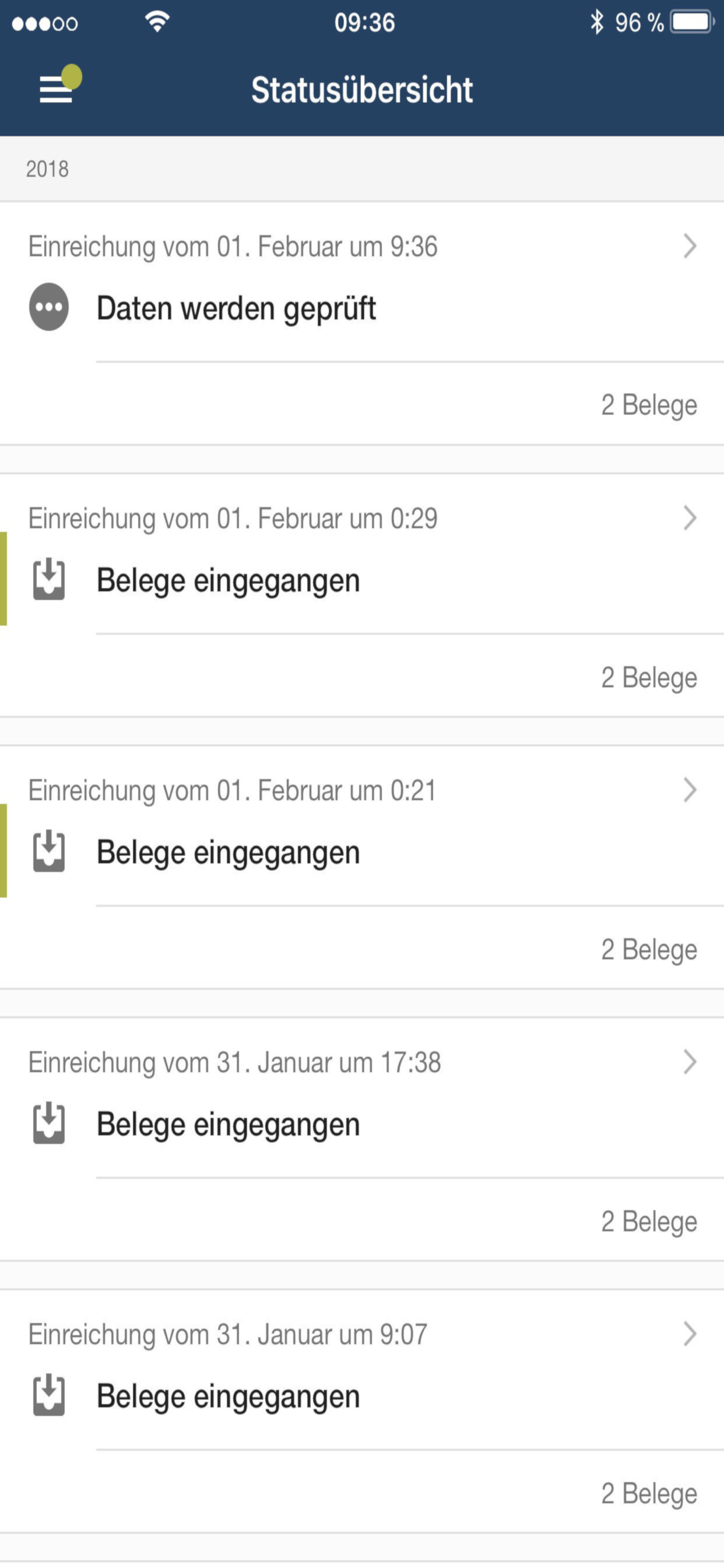Open 'Daten werden geprüft' status entry

[236, 308]
